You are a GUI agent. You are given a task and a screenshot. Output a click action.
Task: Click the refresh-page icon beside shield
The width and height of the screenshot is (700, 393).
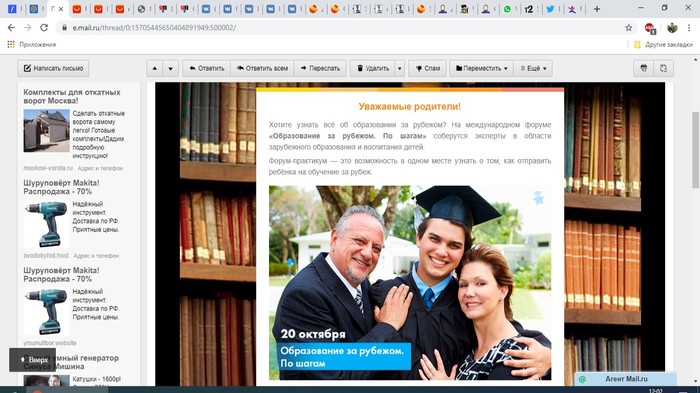tap(663, 68)
